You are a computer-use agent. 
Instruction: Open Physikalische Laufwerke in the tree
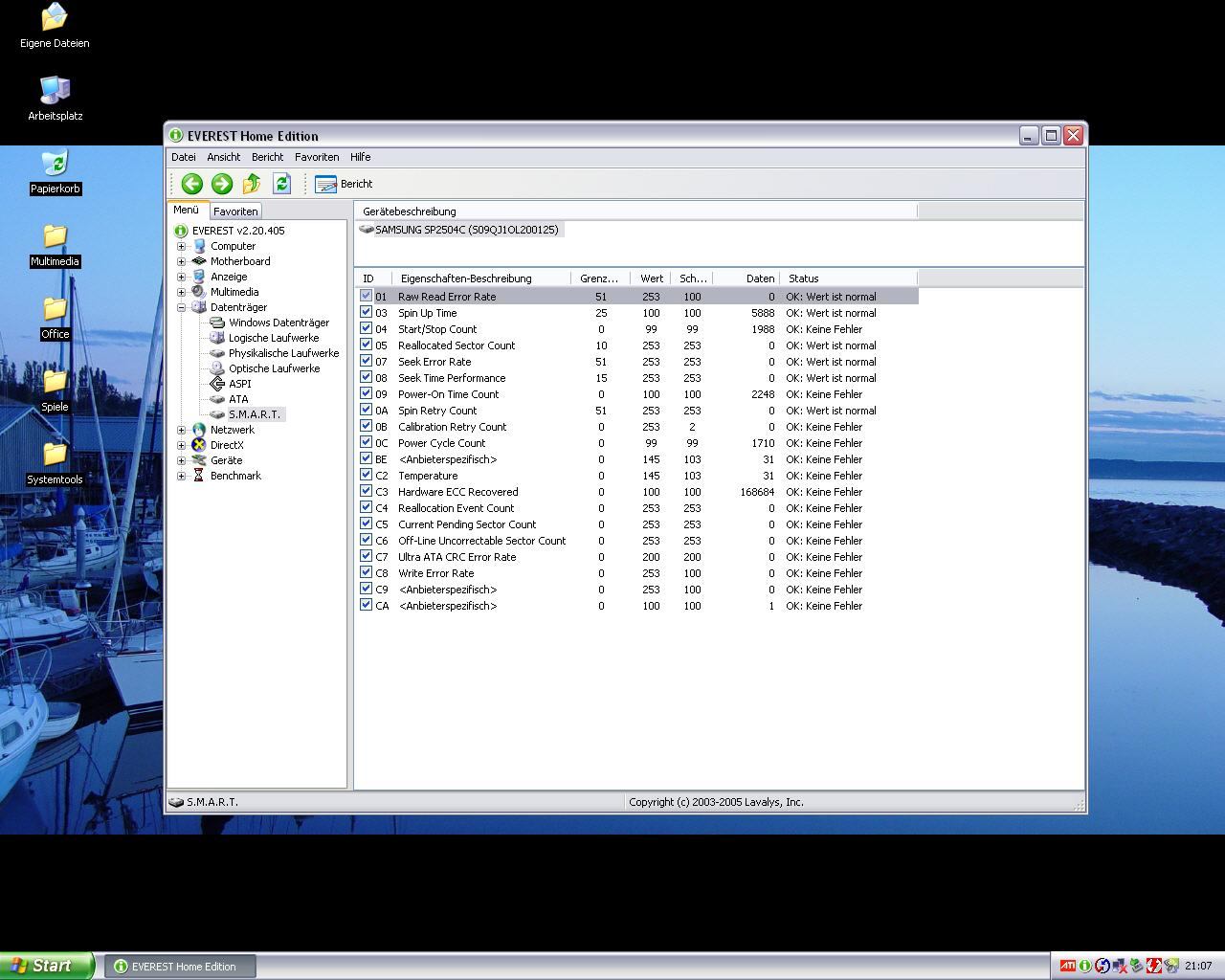pyautogui.click(x=283, y=353)
